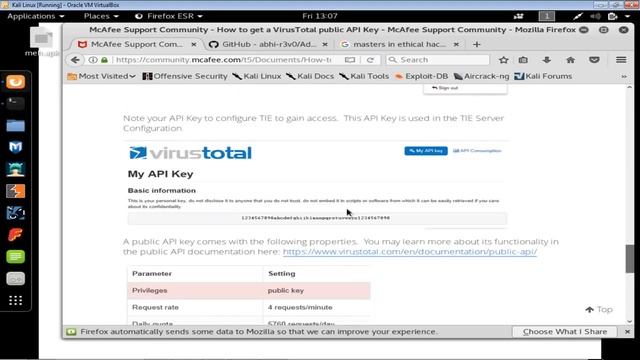Open system status menu arrow

tap(628, 16)
